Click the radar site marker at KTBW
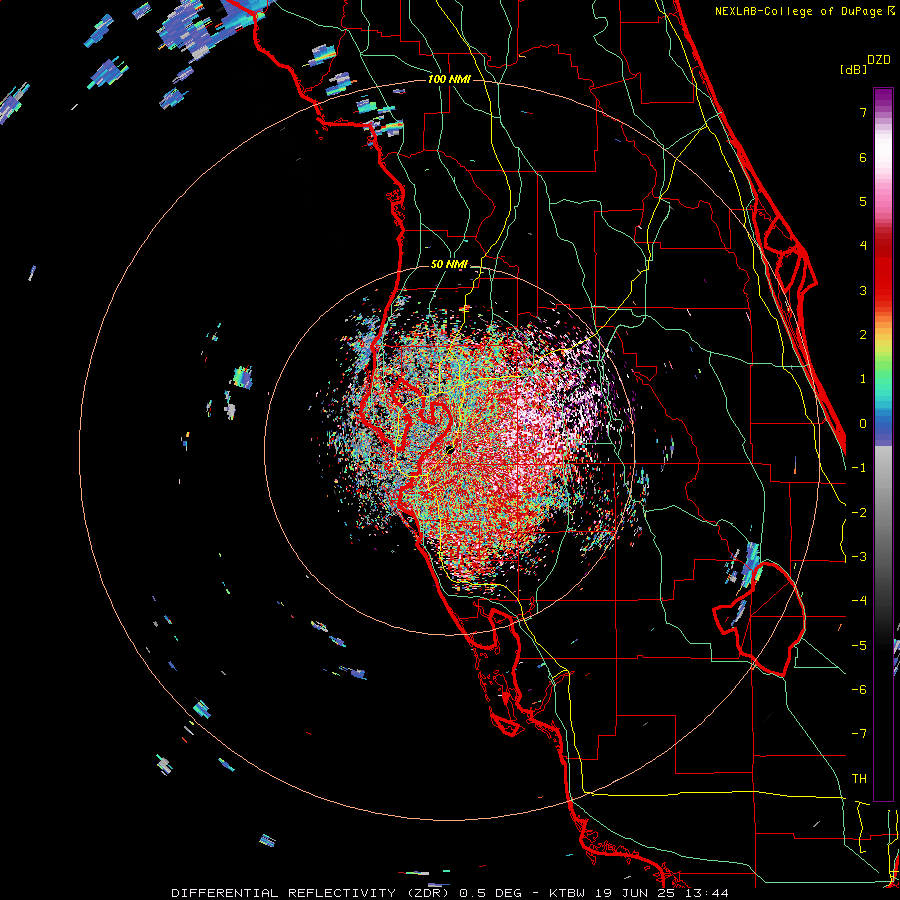Image resolution: width=900 pixels, height=900 pixels. coord(450,451)
